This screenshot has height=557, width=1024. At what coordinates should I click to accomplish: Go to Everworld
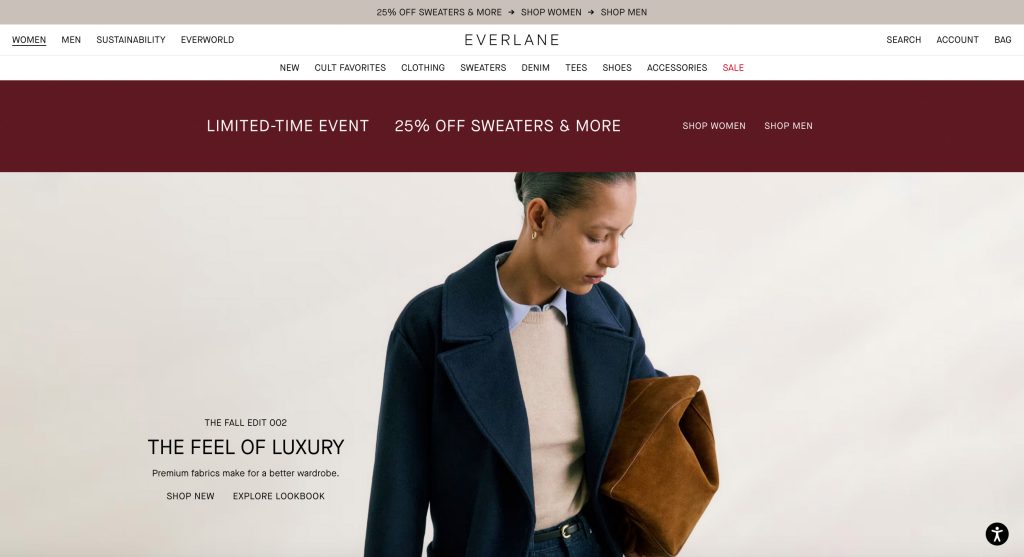[x=207, y=40]
